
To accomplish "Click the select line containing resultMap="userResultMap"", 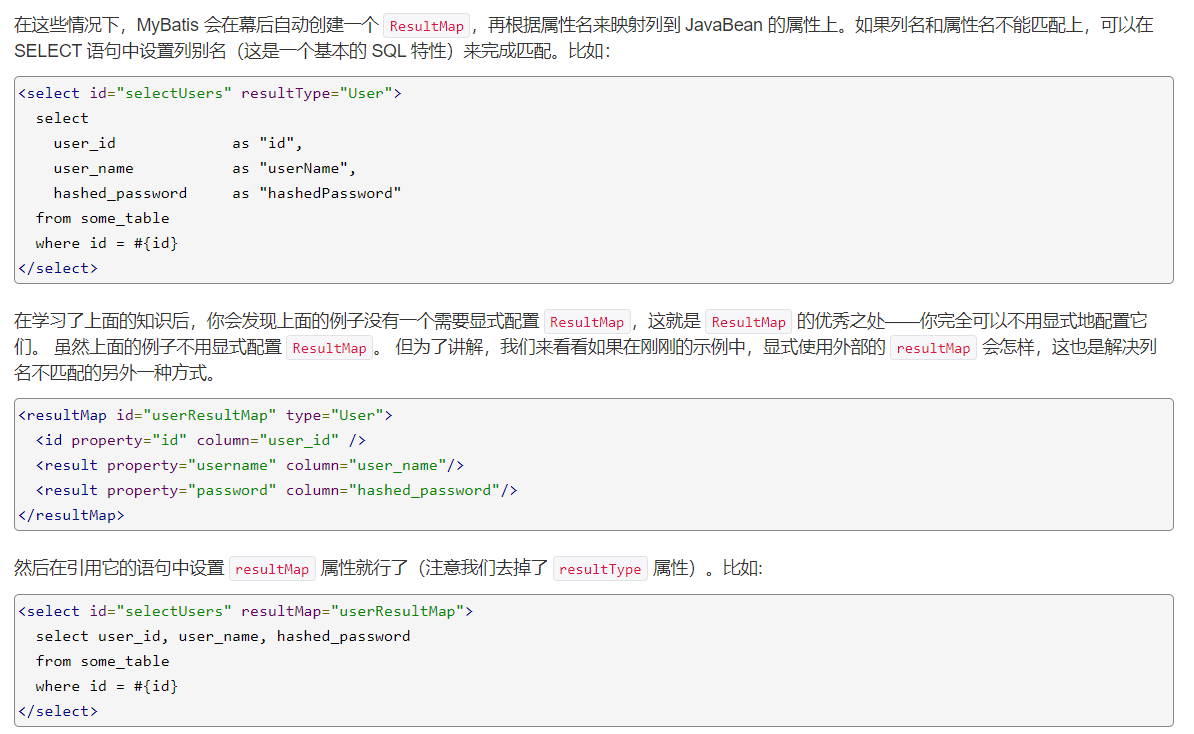I will coord(246,611).
